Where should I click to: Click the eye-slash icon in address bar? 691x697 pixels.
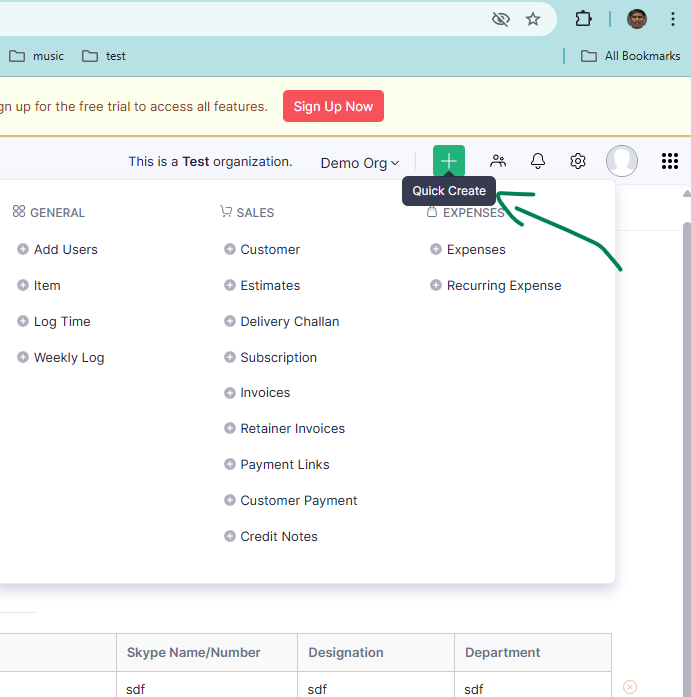[x=501, y=19]
